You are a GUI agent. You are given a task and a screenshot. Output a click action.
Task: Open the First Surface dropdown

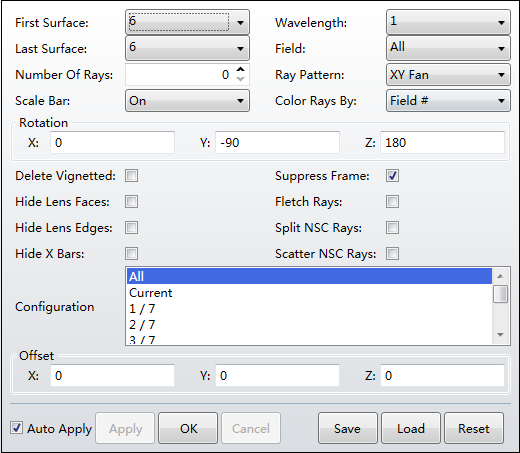(x=187, y=22)
